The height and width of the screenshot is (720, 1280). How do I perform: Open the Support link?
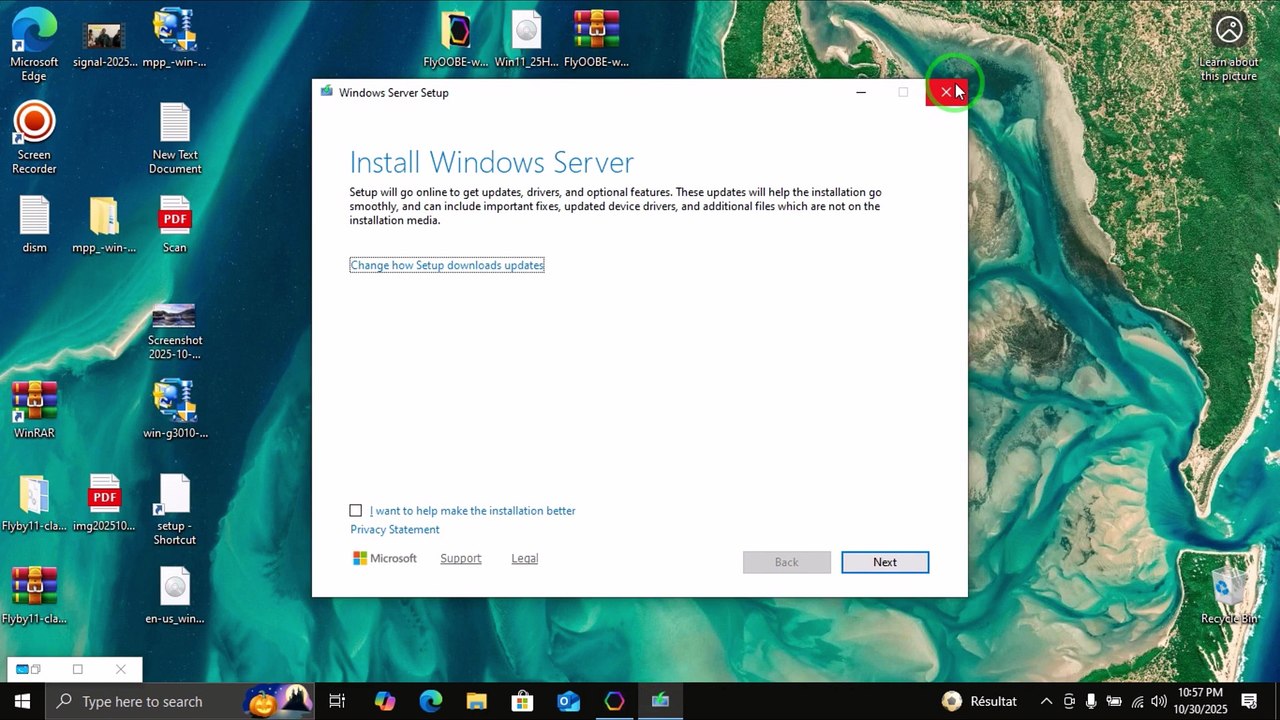pos(461,558)
